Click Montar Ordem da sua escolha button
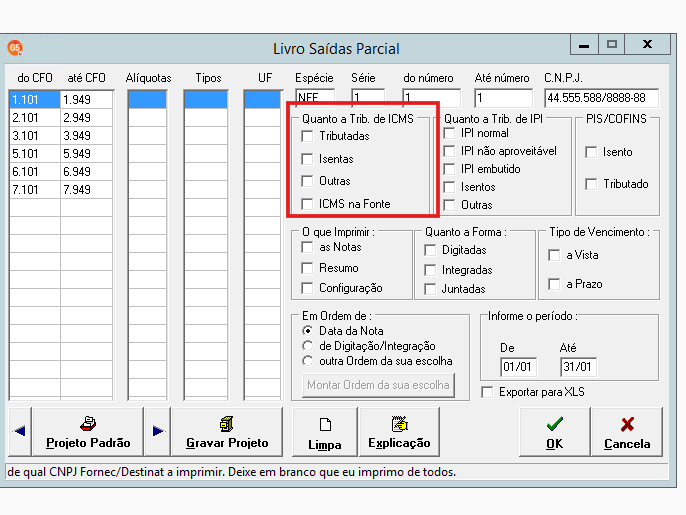This screenshot has height=515, width=686. pos(378,385)
